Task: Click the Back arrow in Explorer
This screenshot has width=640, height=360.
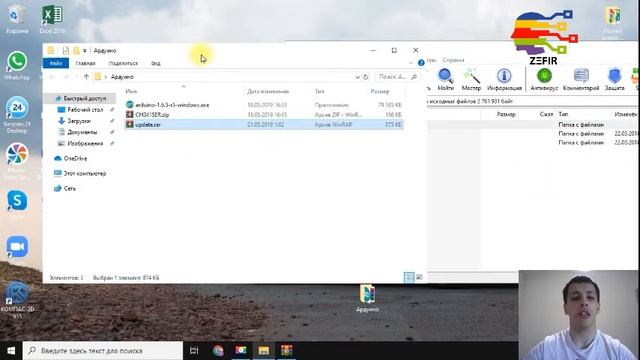Action: (52, 77)
